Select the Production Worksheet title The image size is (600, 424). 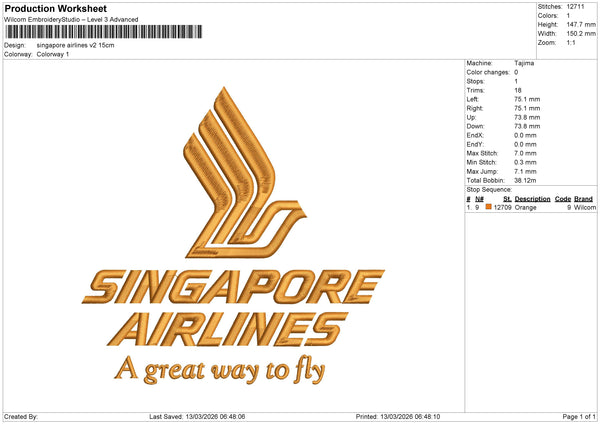point(55,8)
